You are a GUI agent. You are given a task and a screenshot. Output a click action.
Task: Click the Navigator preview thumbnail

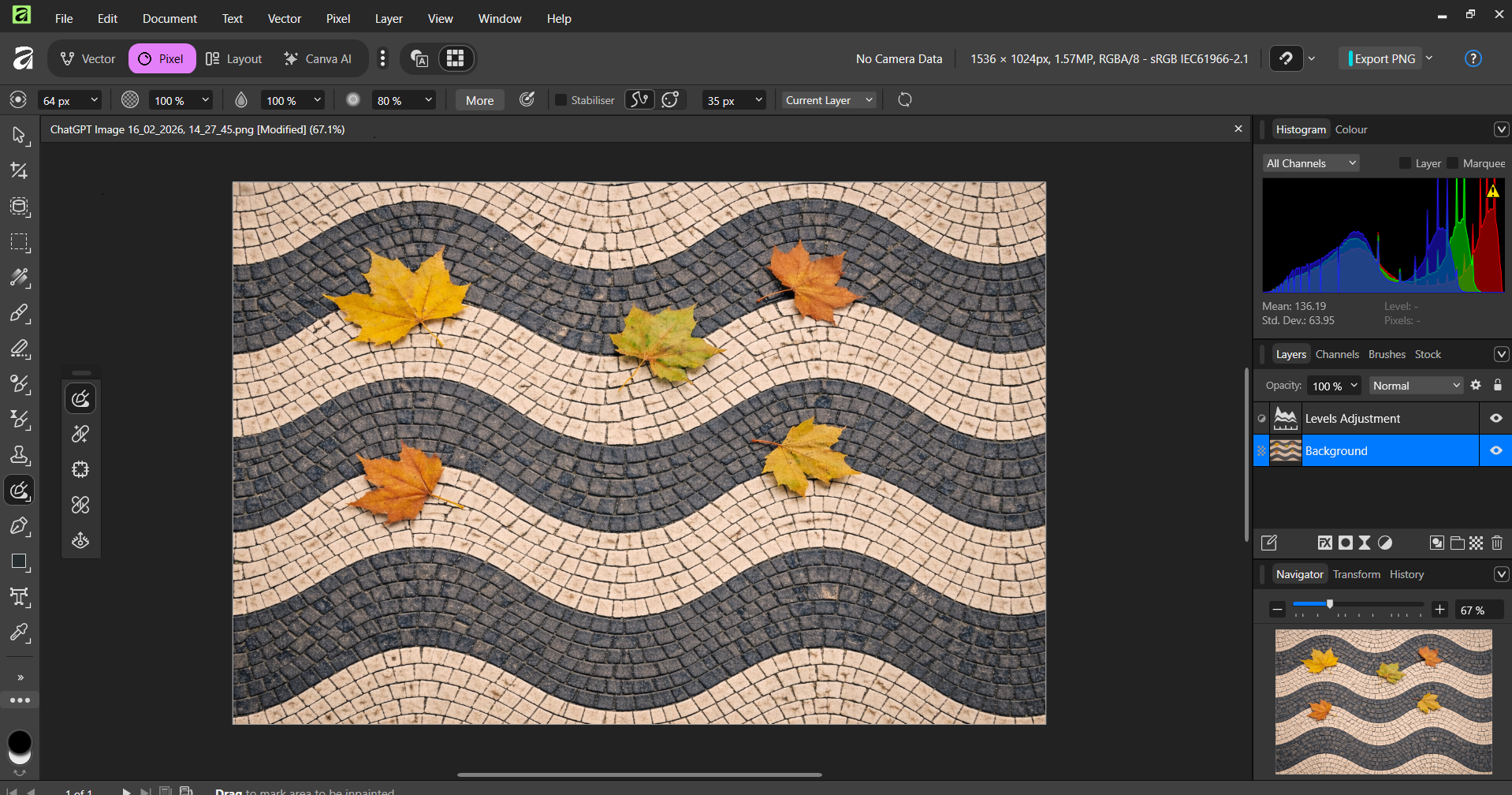click(1384, 701)
